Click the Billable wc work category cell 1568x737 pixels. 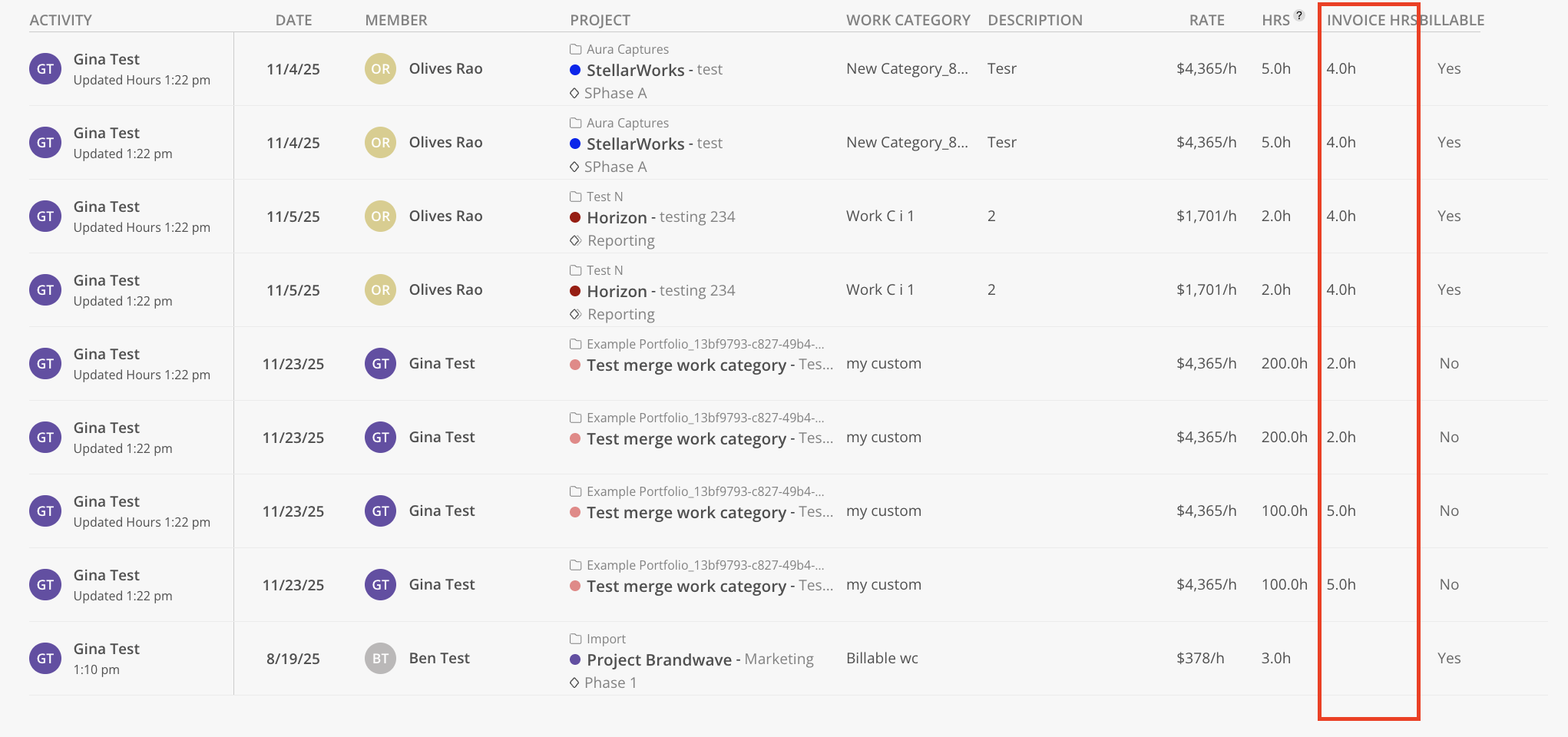pyautogui.click(x=882, y=659)
